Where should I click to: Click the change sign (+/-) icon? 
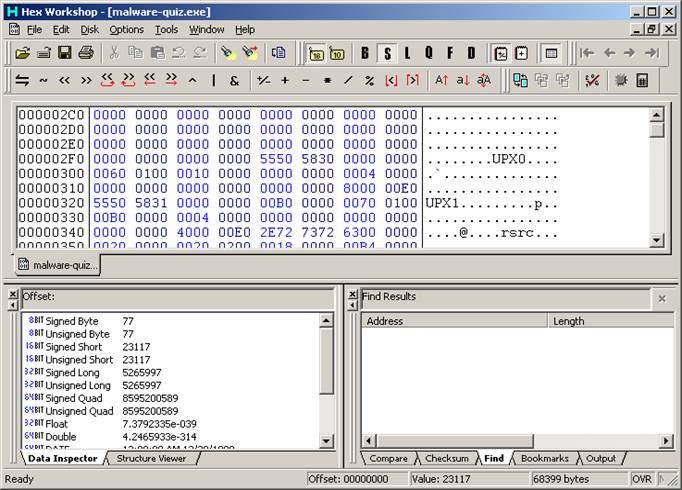pos(264,80)
